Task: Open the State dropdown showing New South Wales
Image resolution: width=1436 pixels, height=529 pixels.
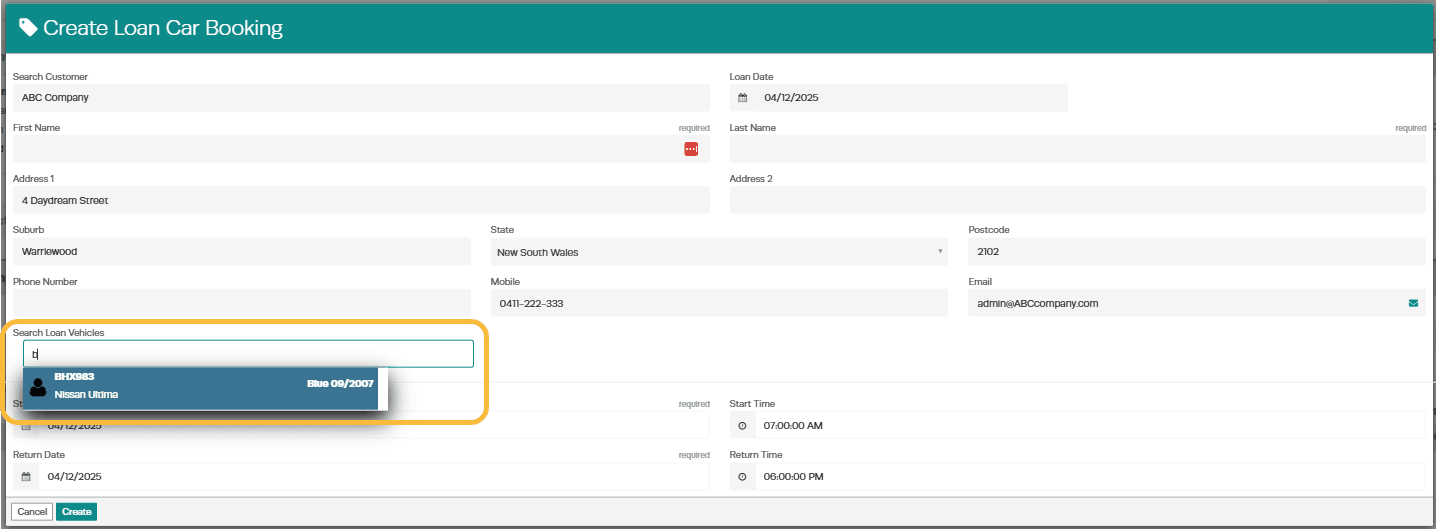Action: coord(719,252)
